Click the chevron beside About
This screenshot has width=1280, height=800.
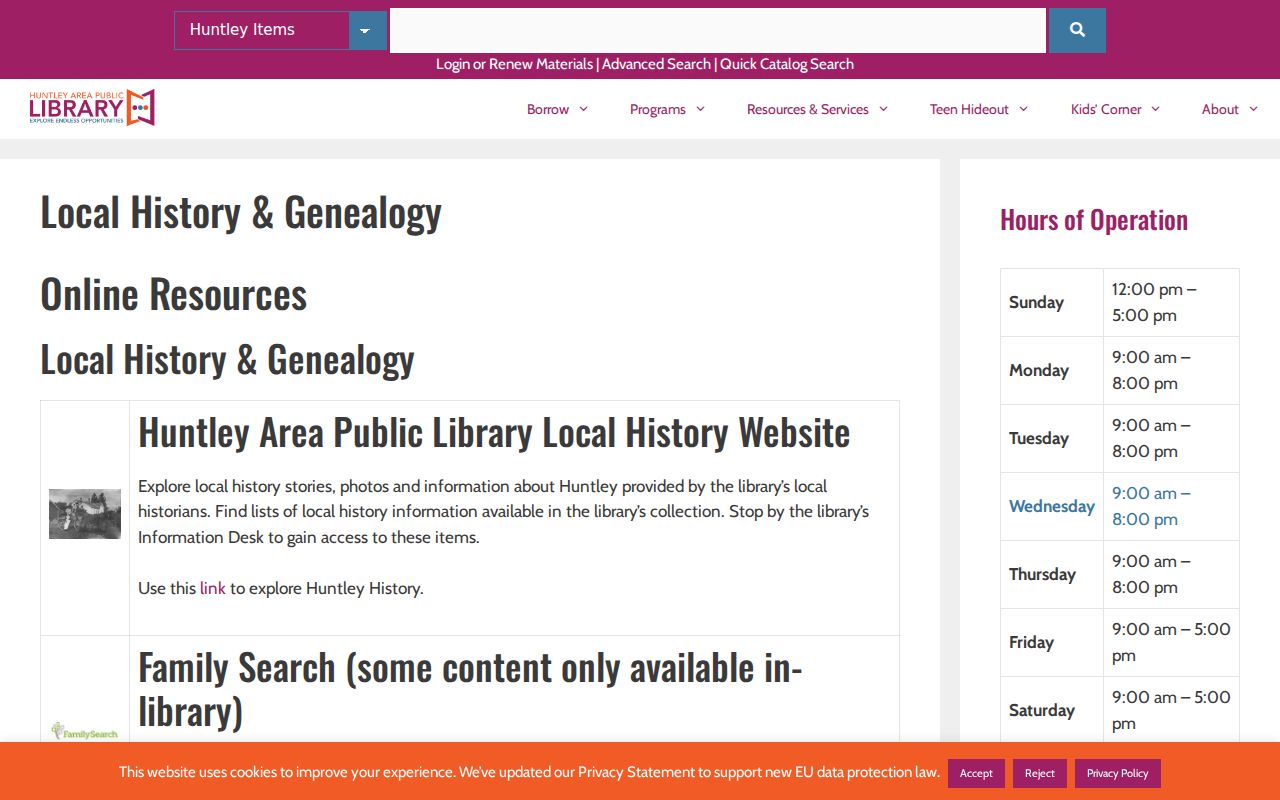(1253, 109)
